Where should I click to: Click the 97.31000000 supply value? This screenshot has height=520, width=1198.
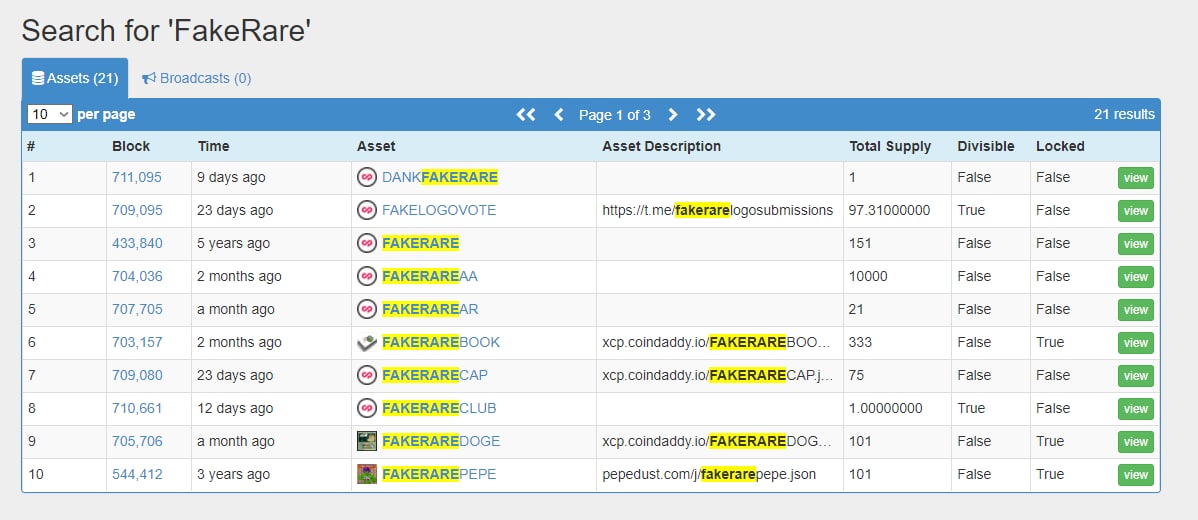(x=889, y=210)
